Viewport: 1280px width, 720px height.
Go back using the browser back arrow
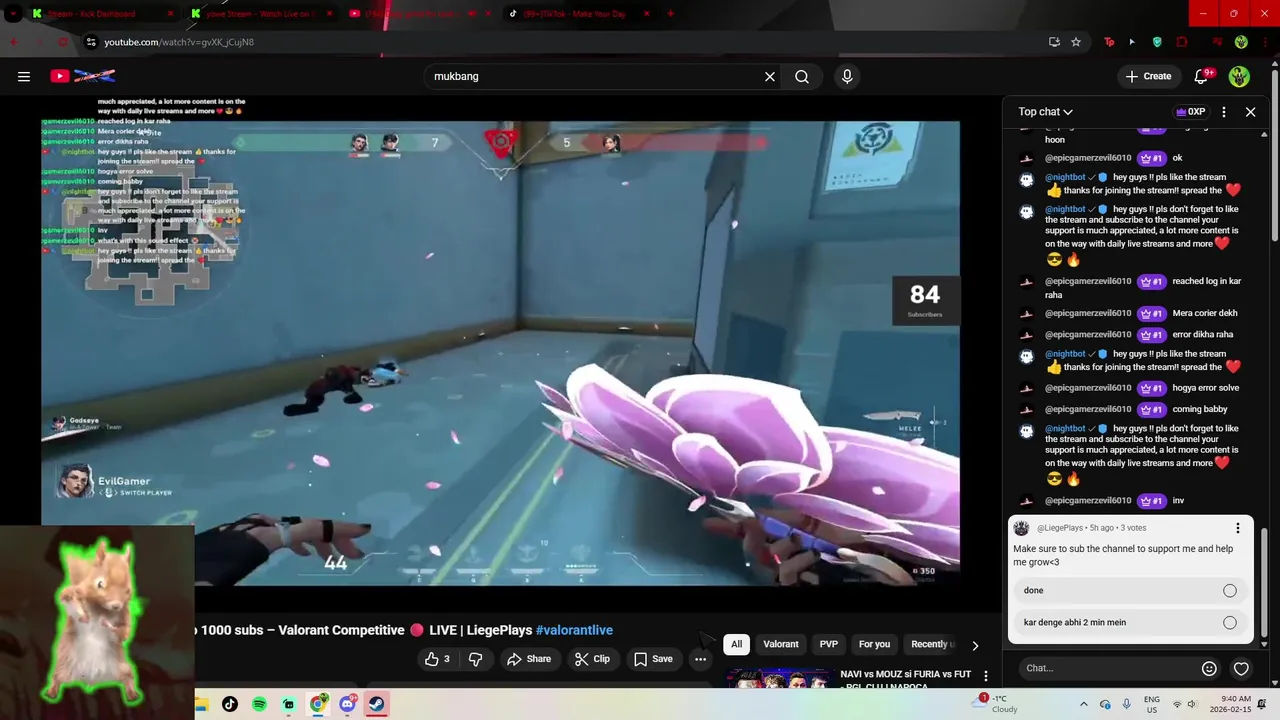(14, 42)
